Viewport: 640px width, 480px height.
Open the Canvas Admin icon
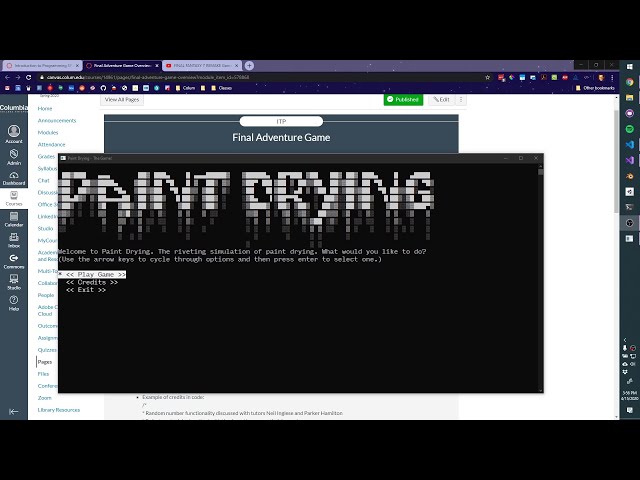13,156
